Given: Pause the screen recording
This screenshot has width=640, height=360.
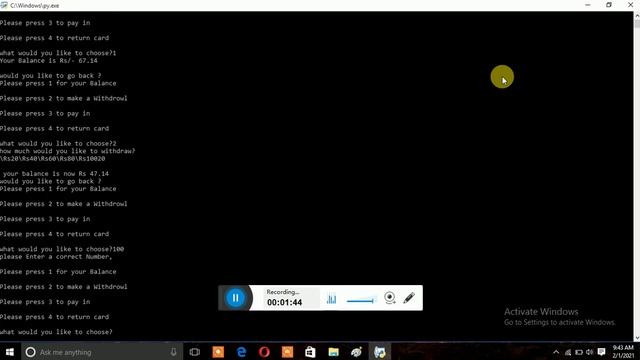Looking at the screenshot, I should point(235,298).
